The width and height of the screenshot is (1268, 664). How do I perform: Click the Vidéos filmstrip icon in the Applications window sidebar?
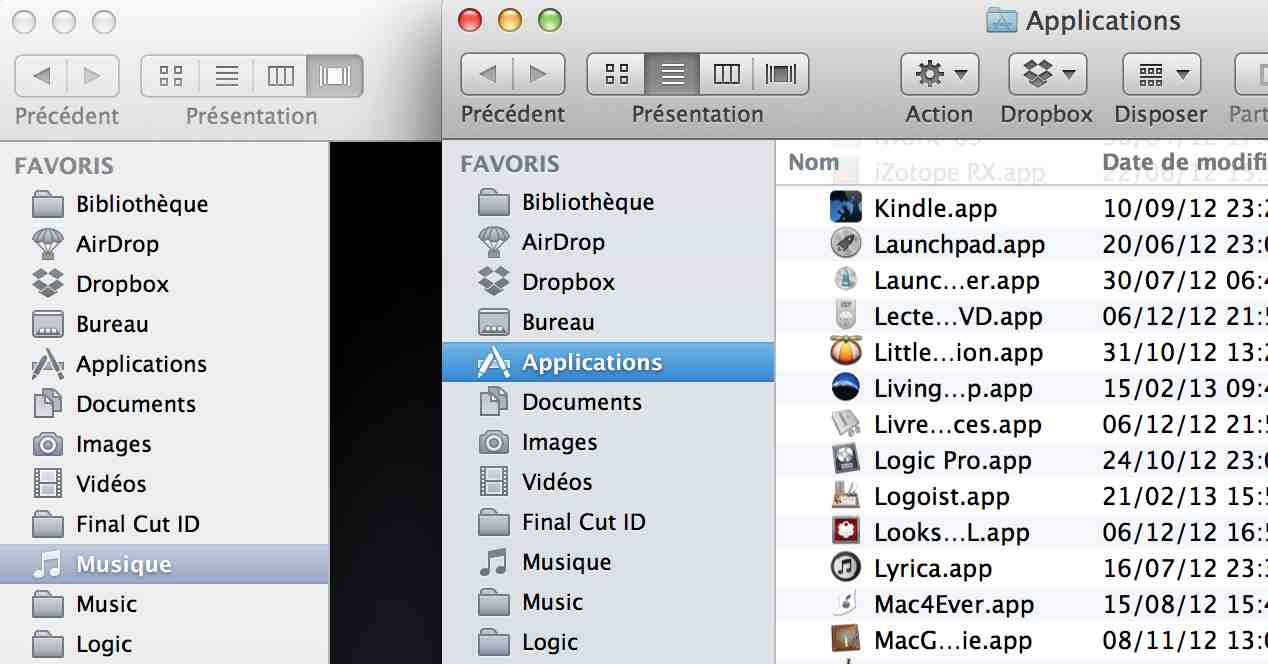pyautogui.click(x=494, y=482)
